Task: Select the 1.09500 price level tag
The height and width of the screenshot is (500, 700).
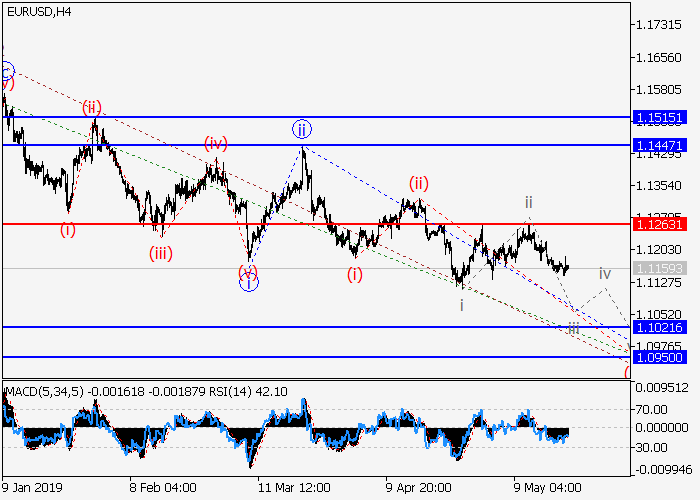Action: pos(659,356)
